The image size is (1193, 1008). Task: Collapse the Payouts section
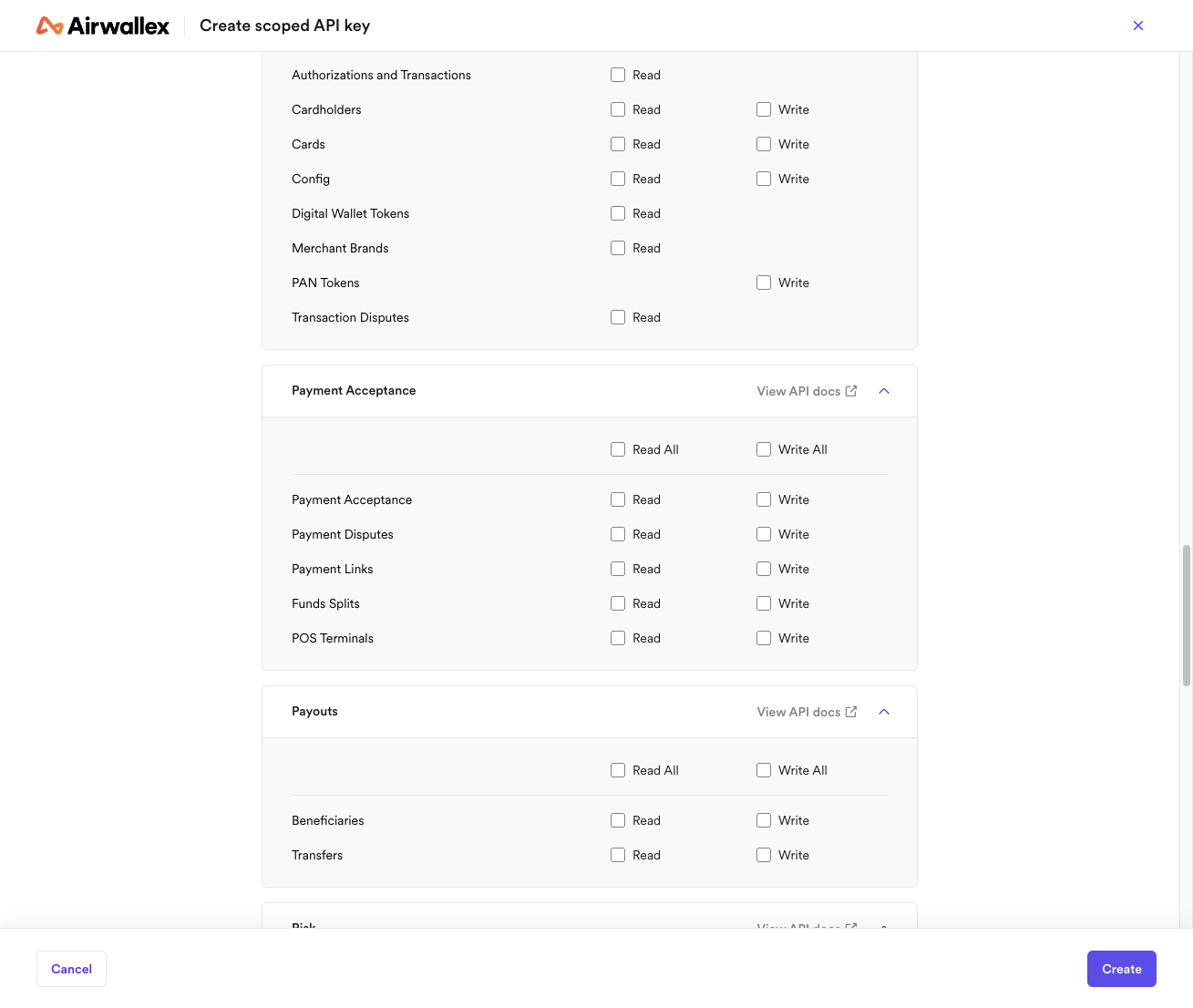tap(884, 712)
